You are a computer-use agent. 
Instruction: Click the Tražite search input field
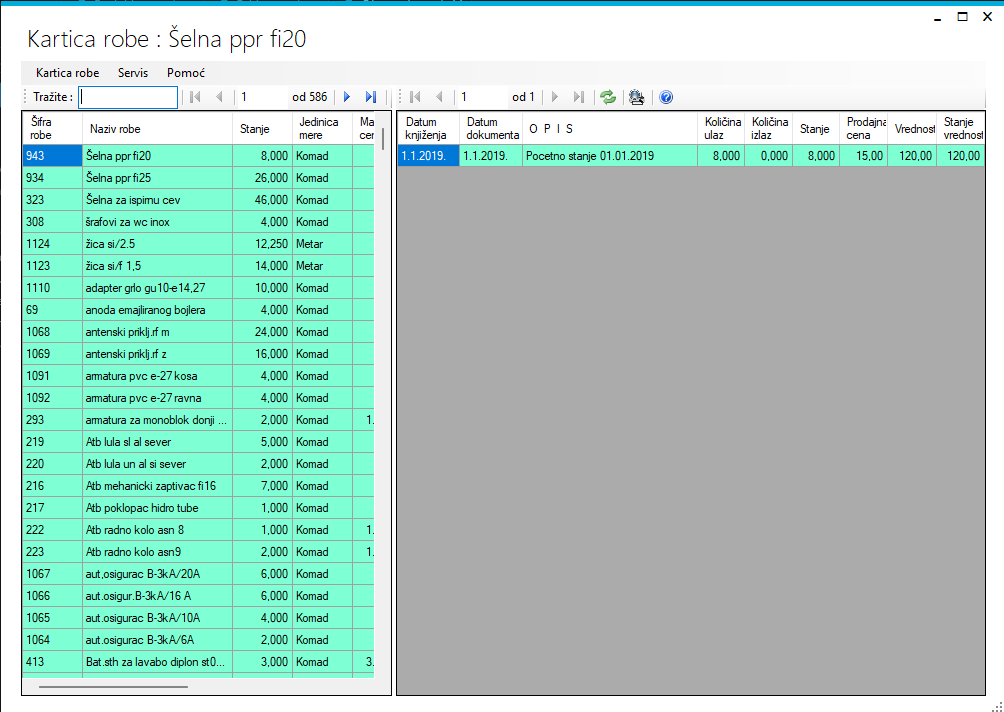[x=128, y=97]
